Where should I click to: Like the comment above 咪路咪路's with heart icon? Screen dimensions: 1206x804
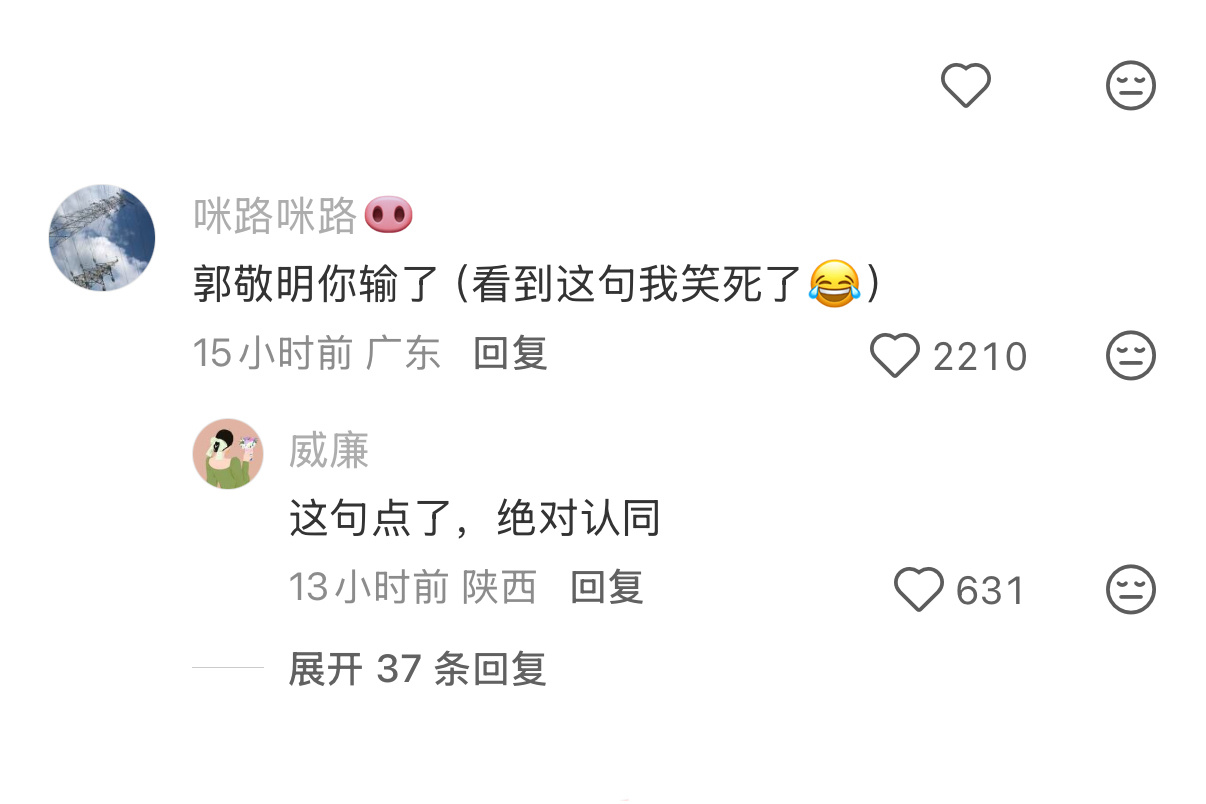(966, 86)
